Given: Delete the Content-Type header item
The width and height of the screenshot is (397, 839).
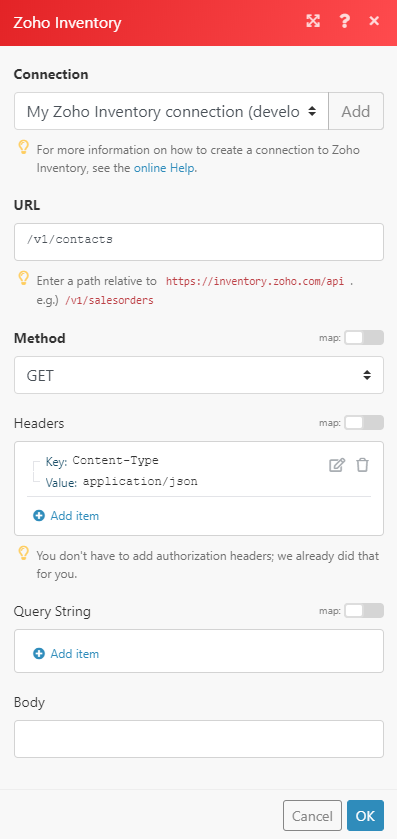Looking at the screenshot, I should (363, 465).
